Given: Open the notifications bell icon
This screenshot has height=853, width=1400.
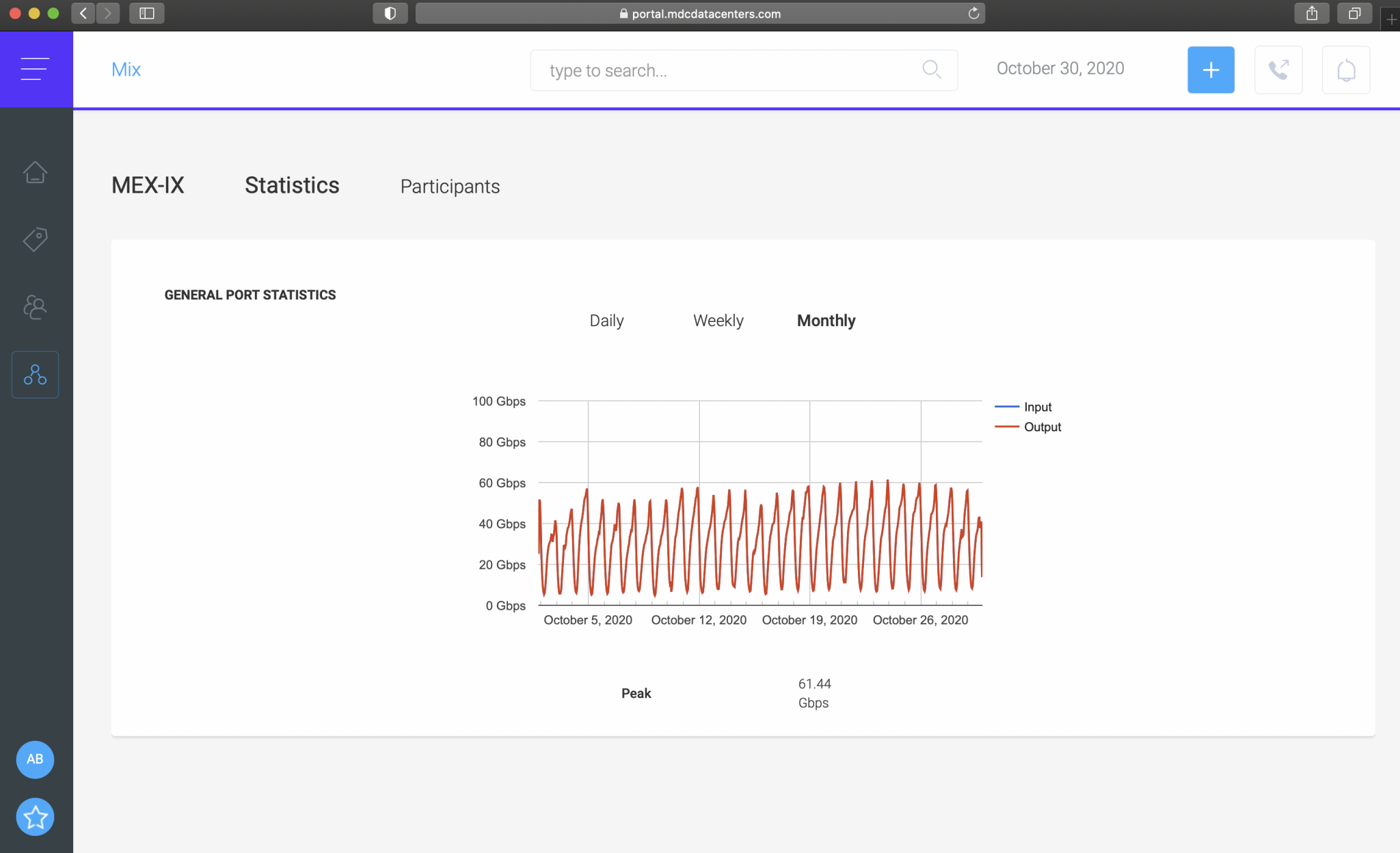Looking at the screenshot, I should point(1345,70).
